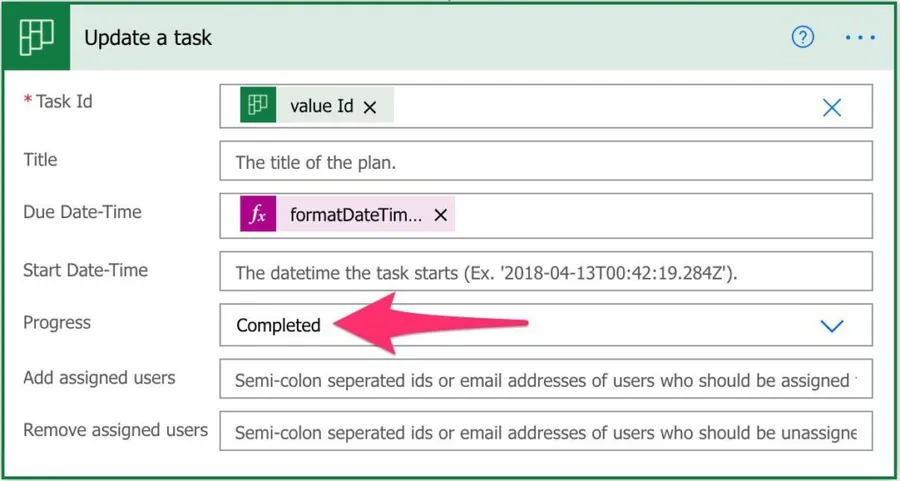Click the Planner icon inside value Id token
The height and width of the screenshot is (481, 900).
(258, 106)
